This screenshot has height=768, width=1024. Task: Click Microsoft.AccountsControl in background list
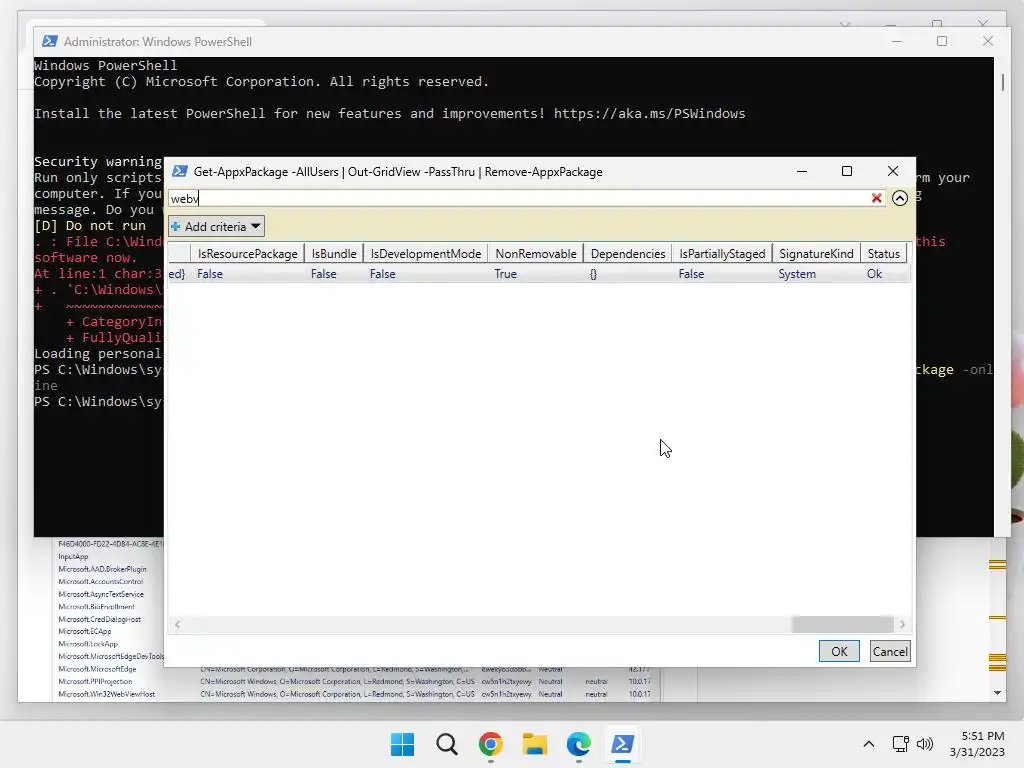click(101, 581)
